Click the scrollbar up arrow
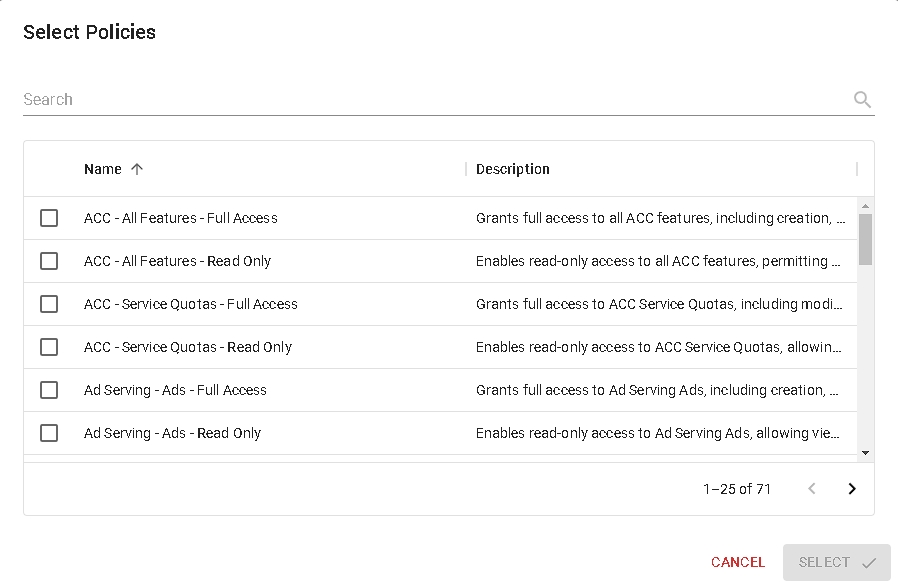 (865, 204)
